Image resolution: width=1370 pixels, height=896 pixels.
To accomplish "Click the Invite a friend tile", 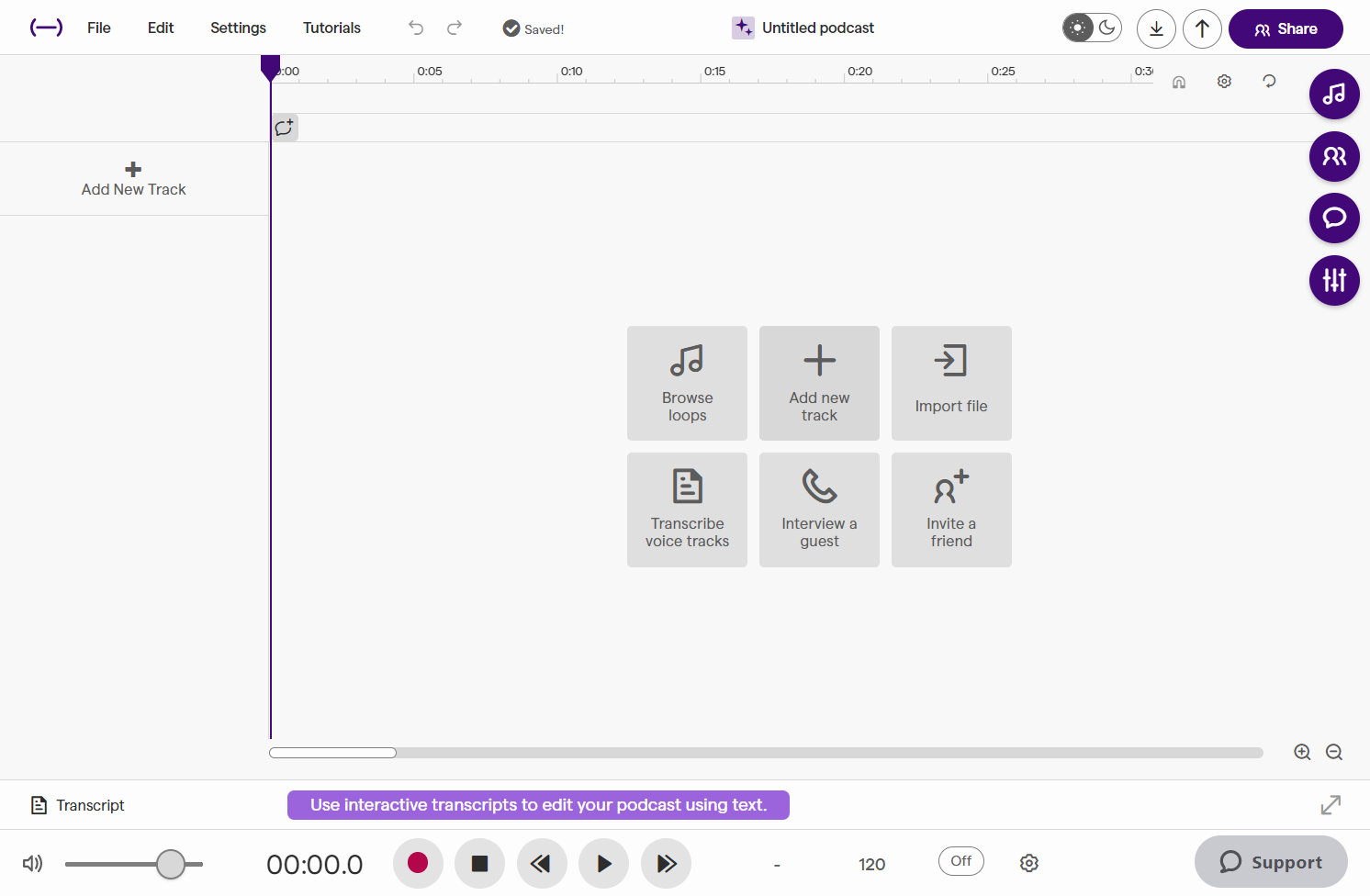I will (x=951, y=510).
